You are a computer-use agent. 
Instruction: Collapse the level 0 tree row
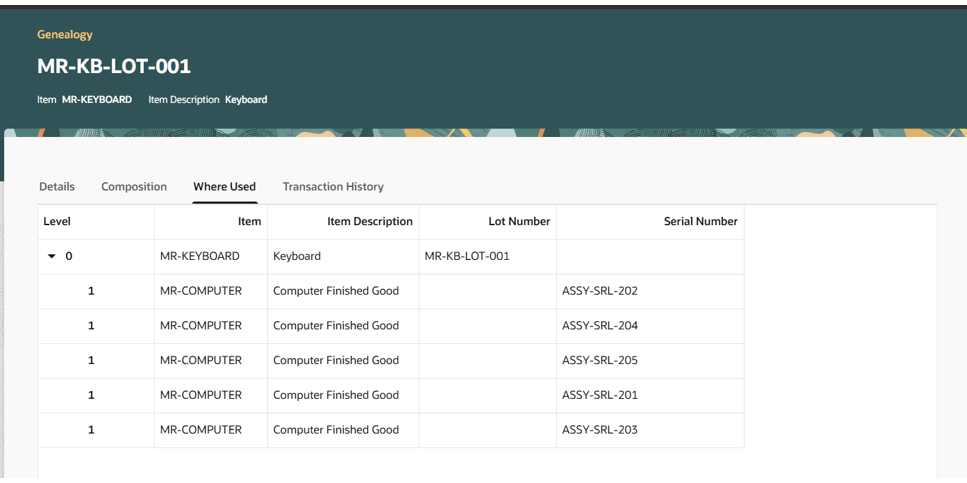click(x=52, y=257)
